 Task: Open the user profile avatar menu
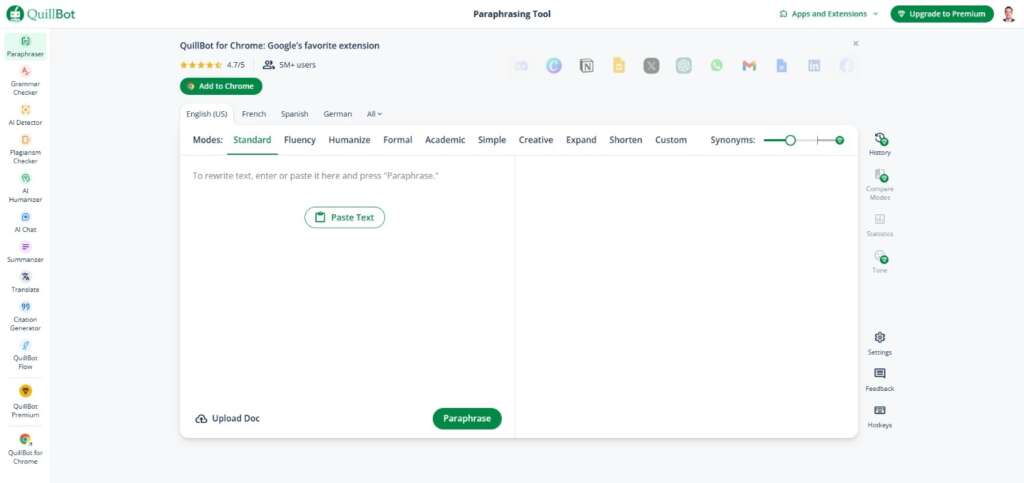pyautogui.click(x=1009, y=14)
